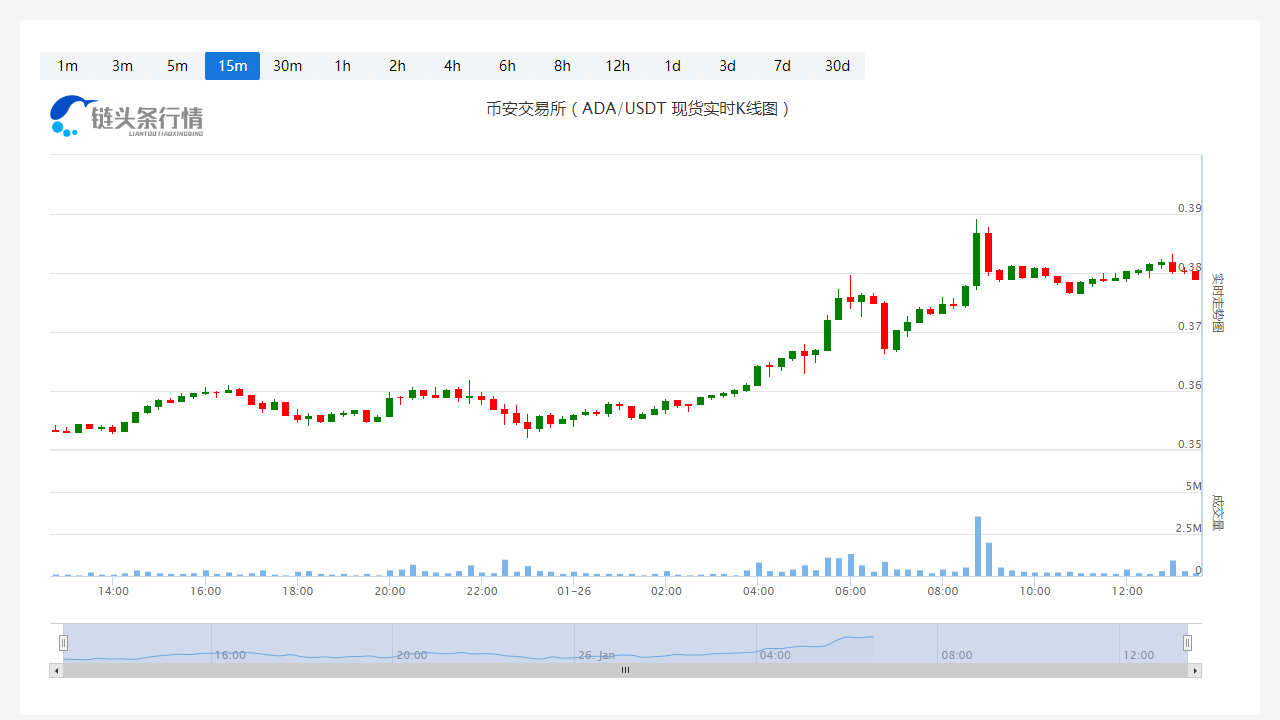Click the left range slider handle
The width and height of the screenshot is (1280, 720).
pos(63,643)
